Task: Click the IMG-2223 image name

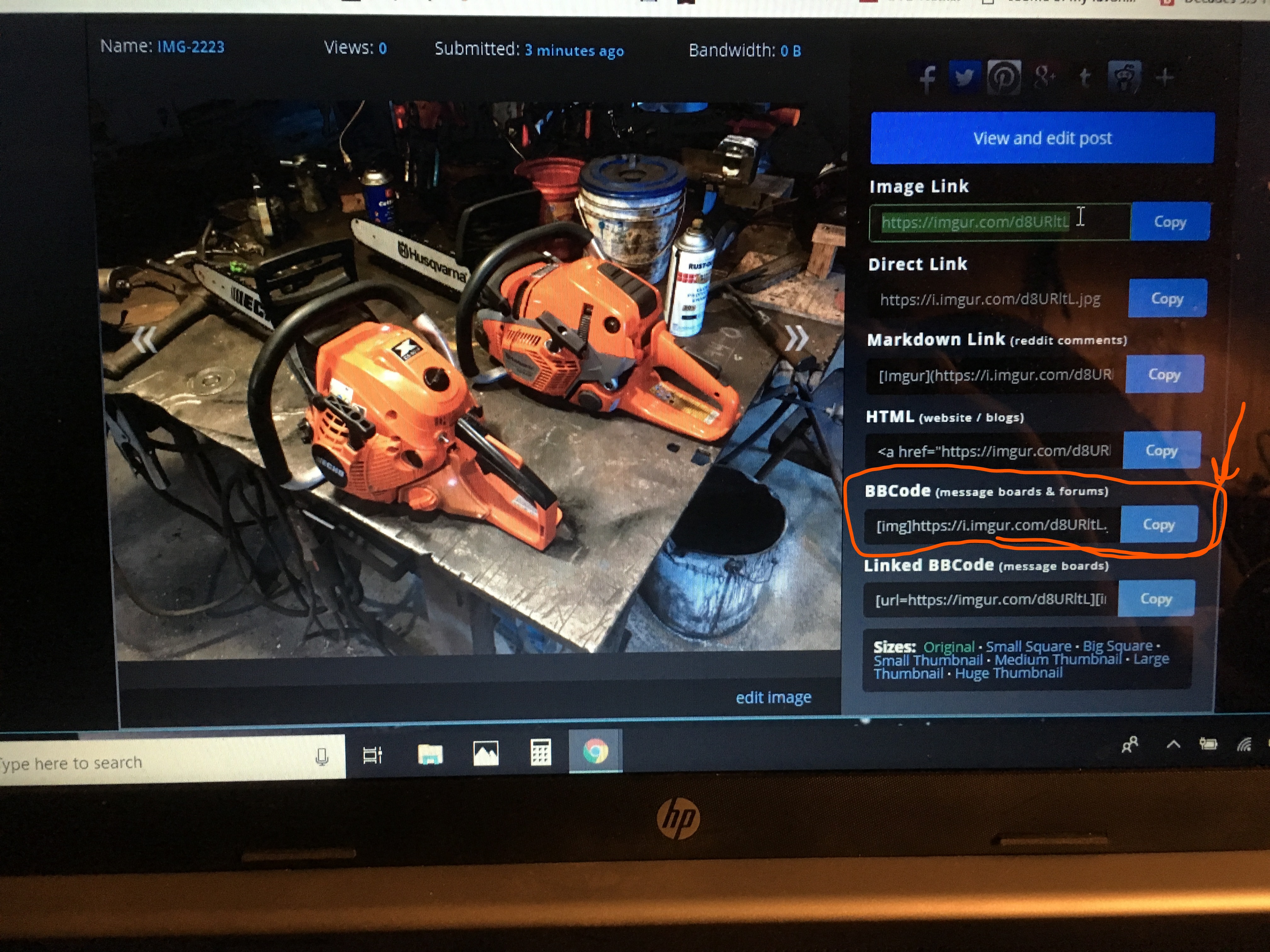Action: click(191, 47)
